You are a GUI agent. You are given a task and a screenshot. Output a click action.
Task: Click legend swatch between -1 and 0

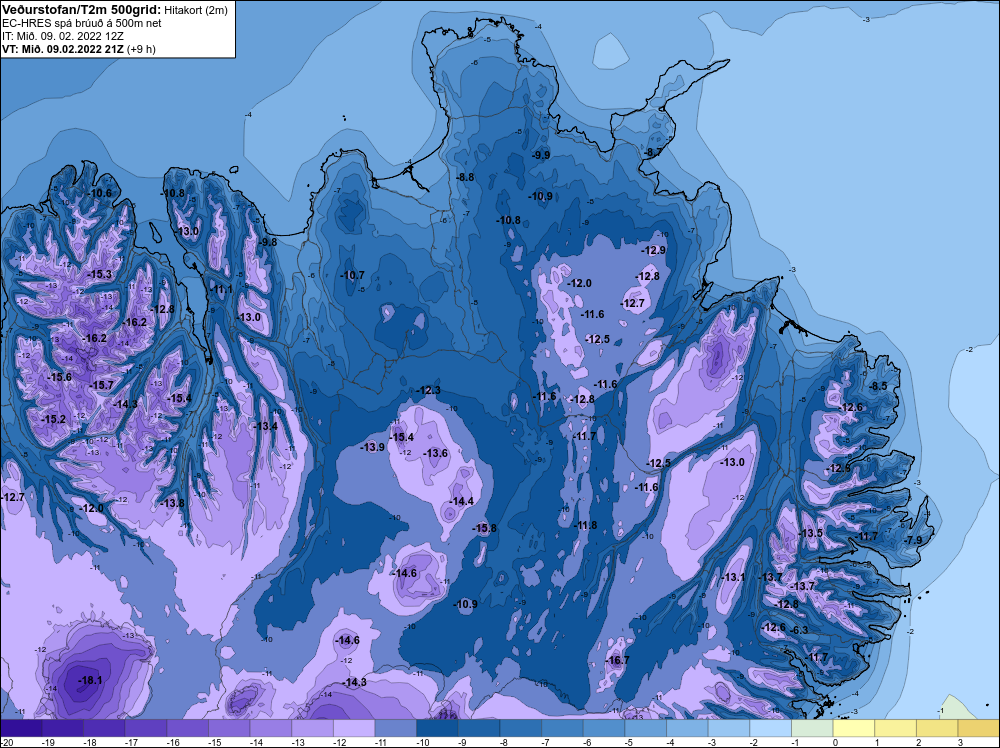[x=812, y=729]
